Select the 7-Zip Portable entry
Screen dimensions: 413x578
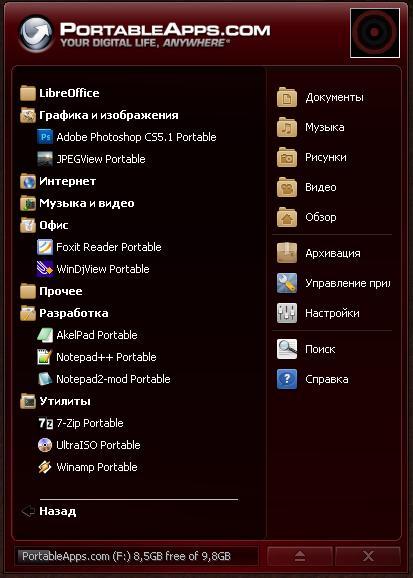90,423
